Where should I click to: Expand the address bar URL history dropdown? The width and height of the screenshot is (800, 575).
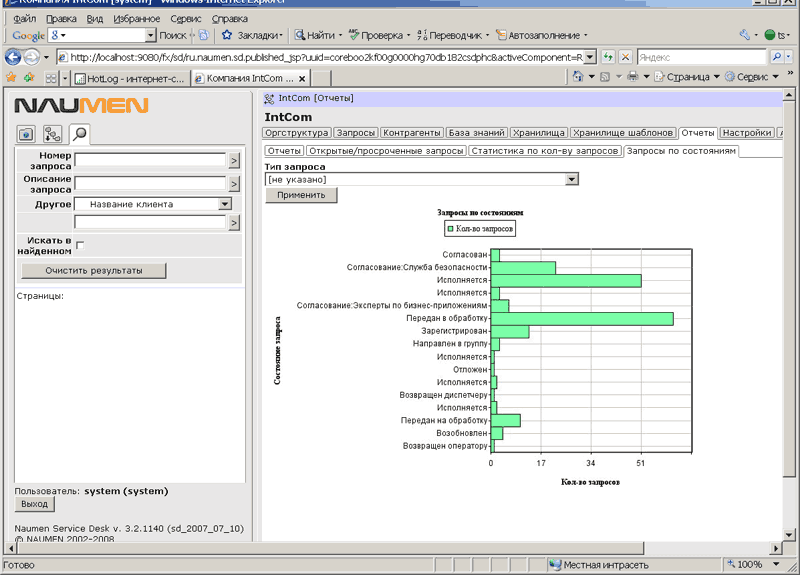point(590,57)
